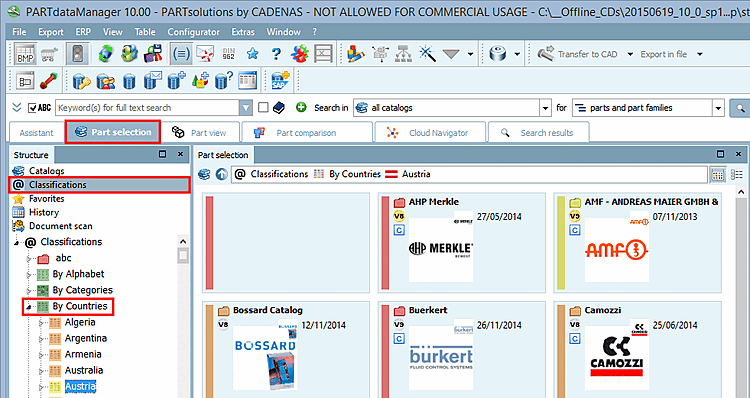Click the Transfer to CAD button
The height and width of the screenshot is (398, 750).
pos(577,54)
